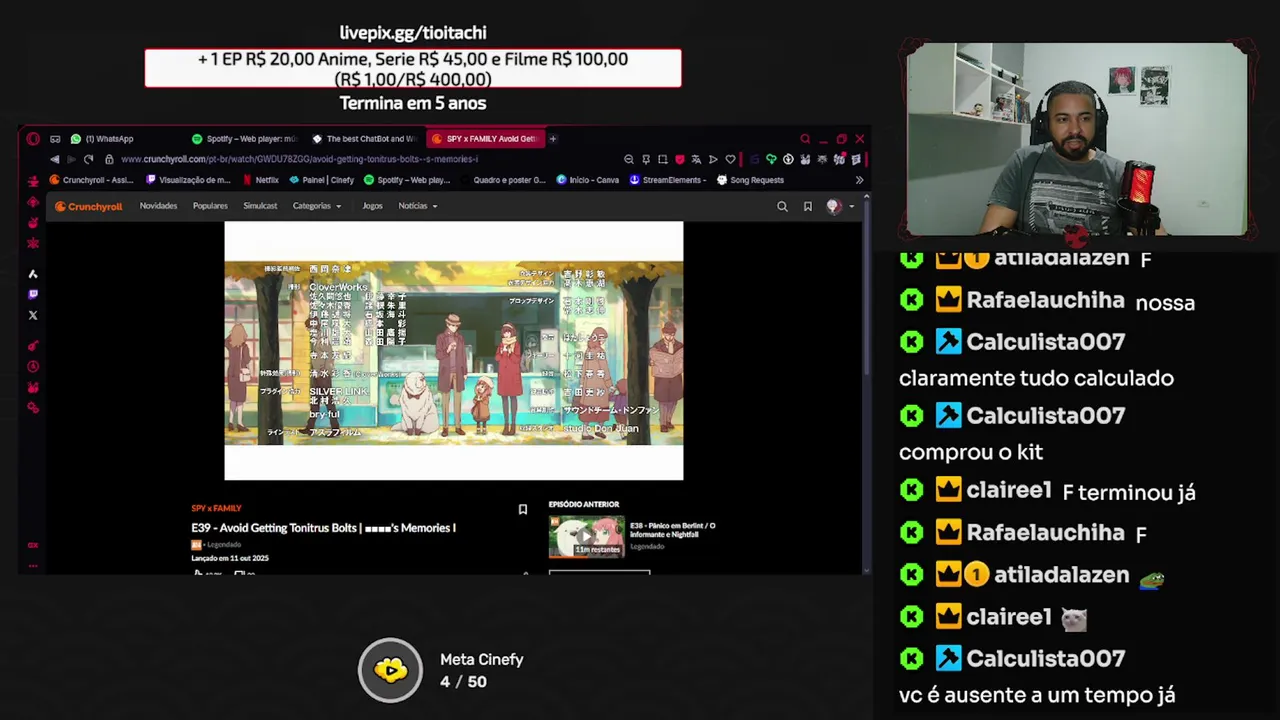The width and height of the screenshot is (1280, 720).
Task: Click the Crunchyroll logo
Action: (88, 206)
